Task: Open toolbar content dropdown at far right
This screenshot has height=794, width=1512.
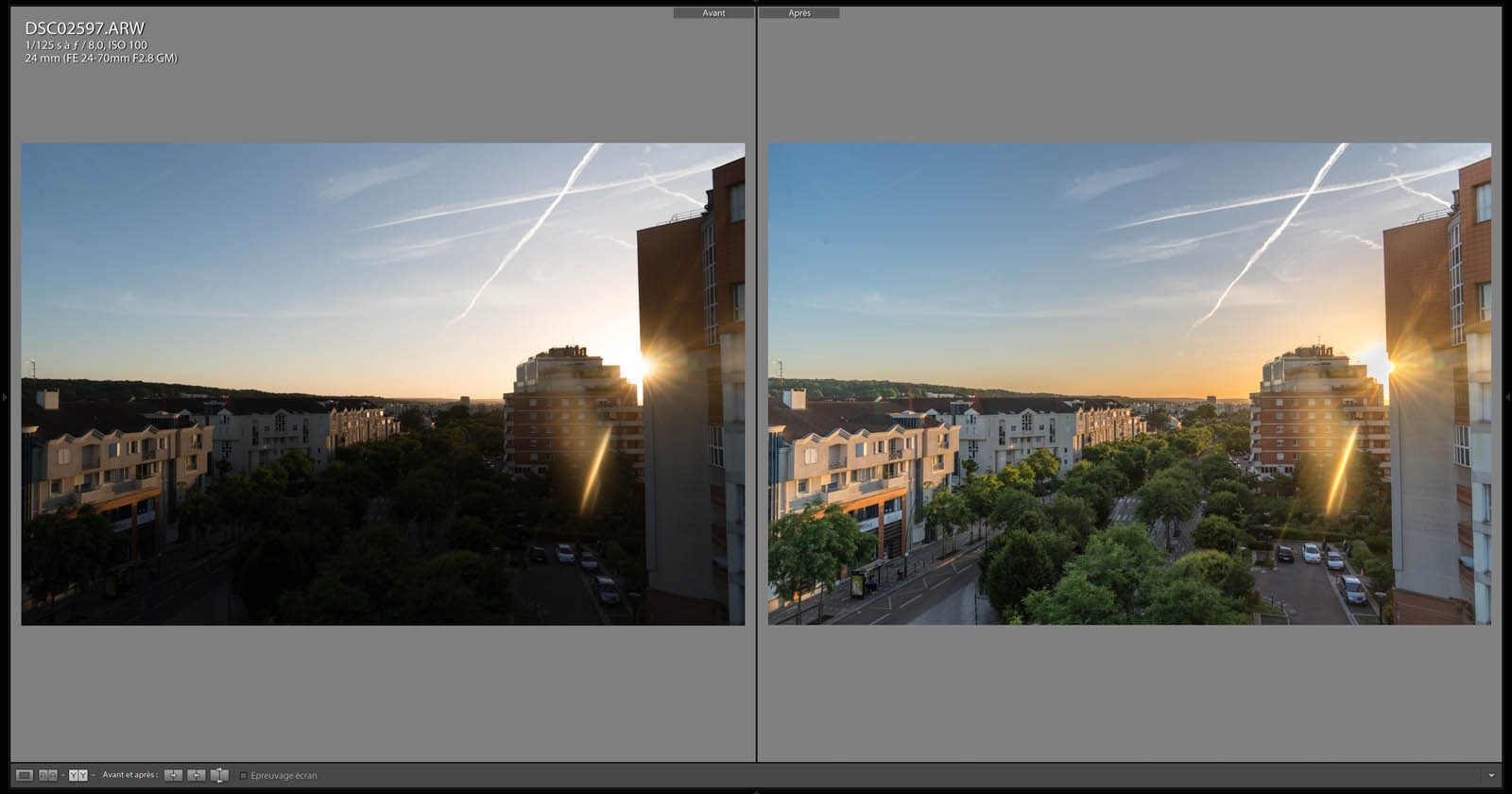Action: (1492, 775)
